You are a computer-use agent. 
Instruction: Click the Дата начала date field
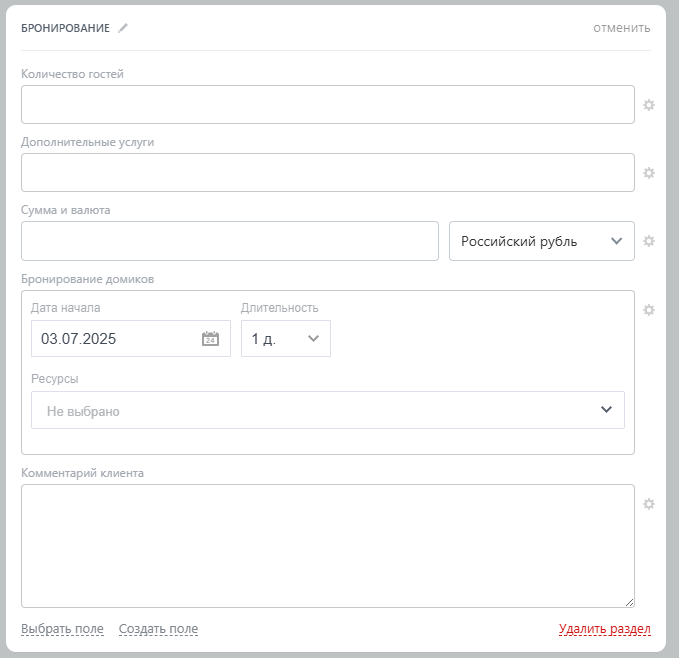pos(115,339)
